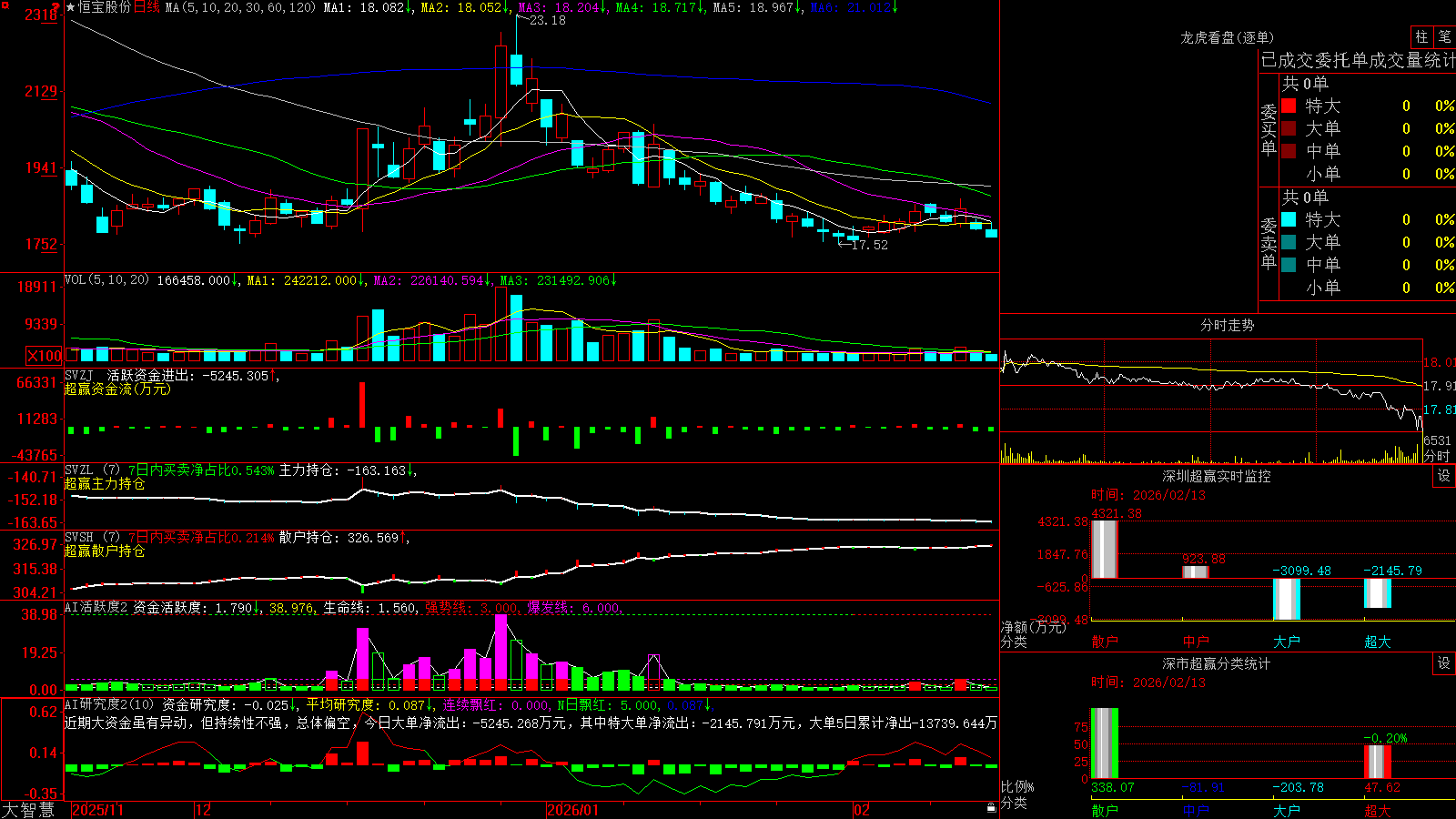This screenshot has height=819, width=1456.
Task: Click the X100 volume multiplier box
Action: 44,356
